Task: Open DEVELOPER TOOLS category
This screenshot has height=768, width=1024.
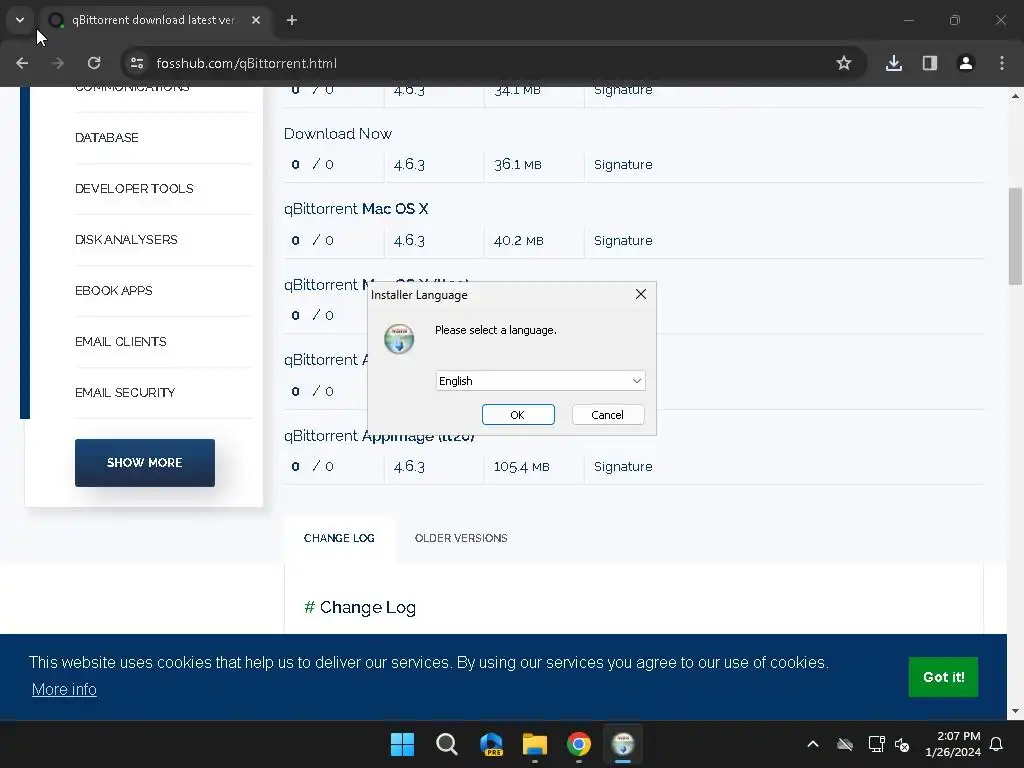Action: pos(134,189)
